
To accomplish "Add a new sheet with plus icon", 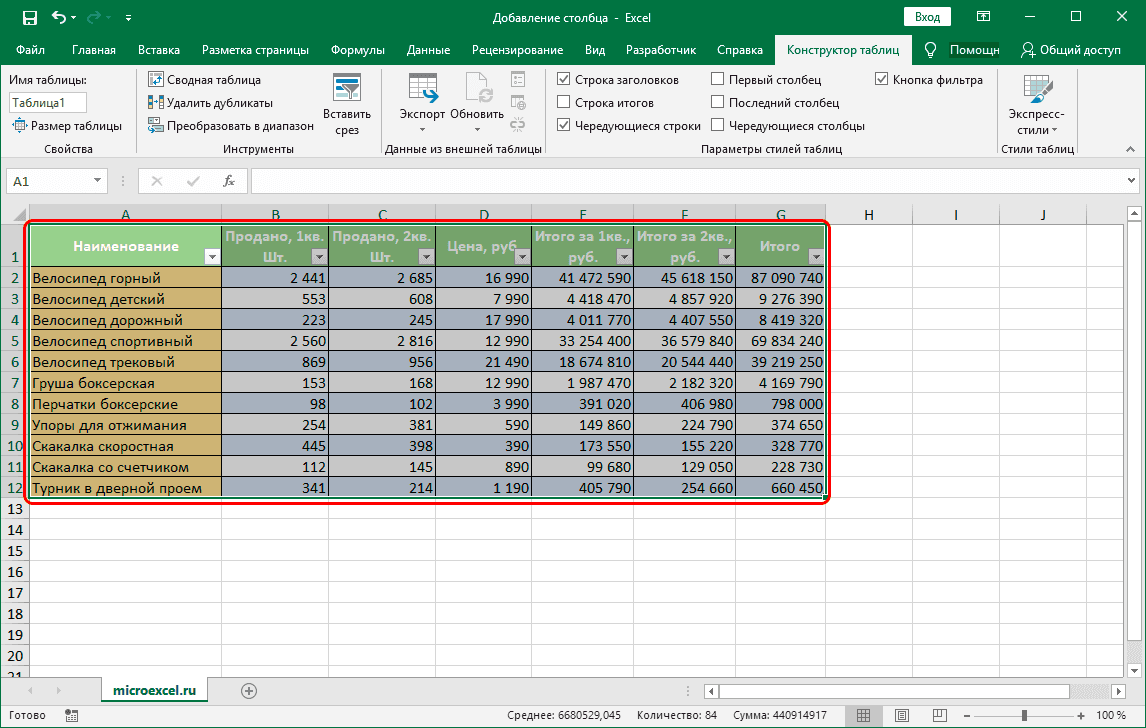I will 249,690.
